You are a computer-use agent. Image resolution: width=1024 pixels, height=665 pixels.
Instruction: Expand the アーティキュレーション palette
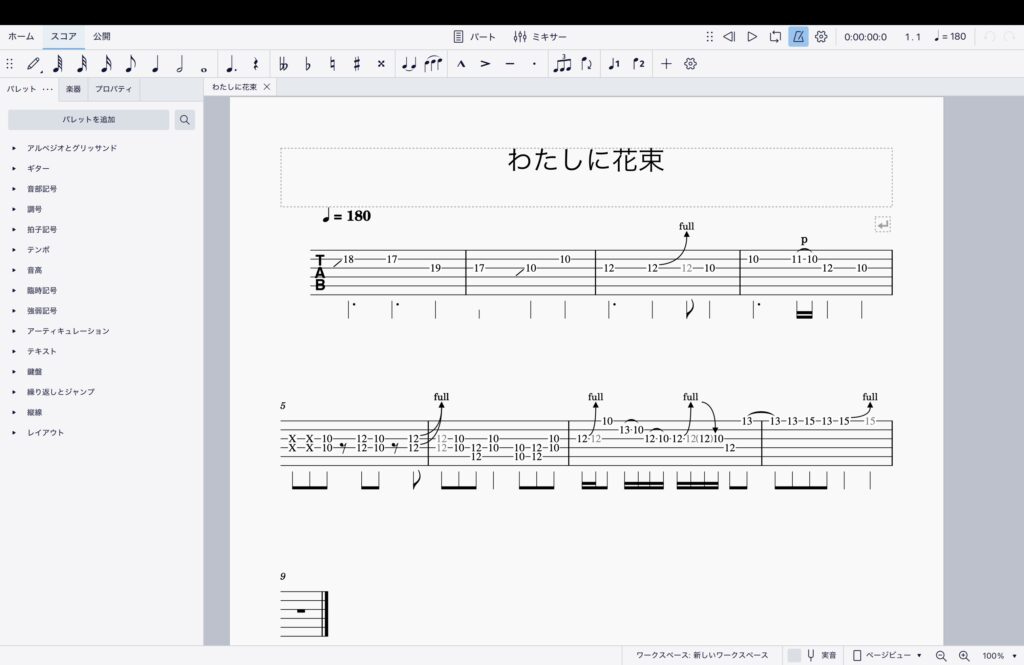point(14,331)
